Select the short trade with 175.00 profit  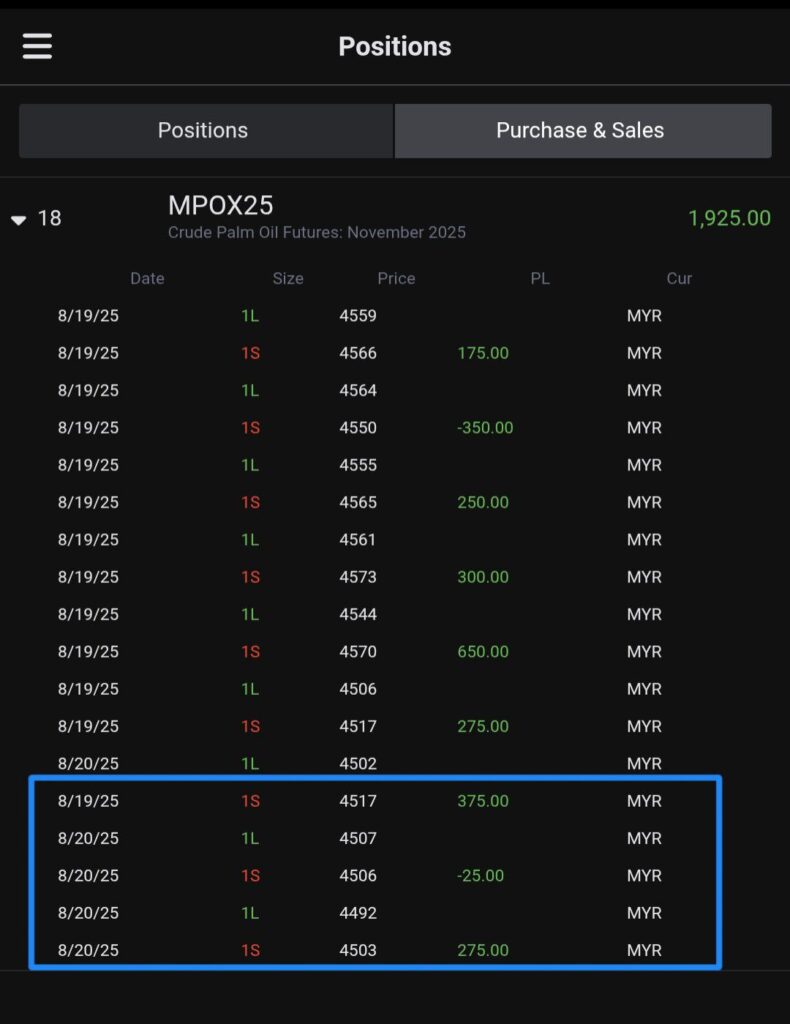482,353
